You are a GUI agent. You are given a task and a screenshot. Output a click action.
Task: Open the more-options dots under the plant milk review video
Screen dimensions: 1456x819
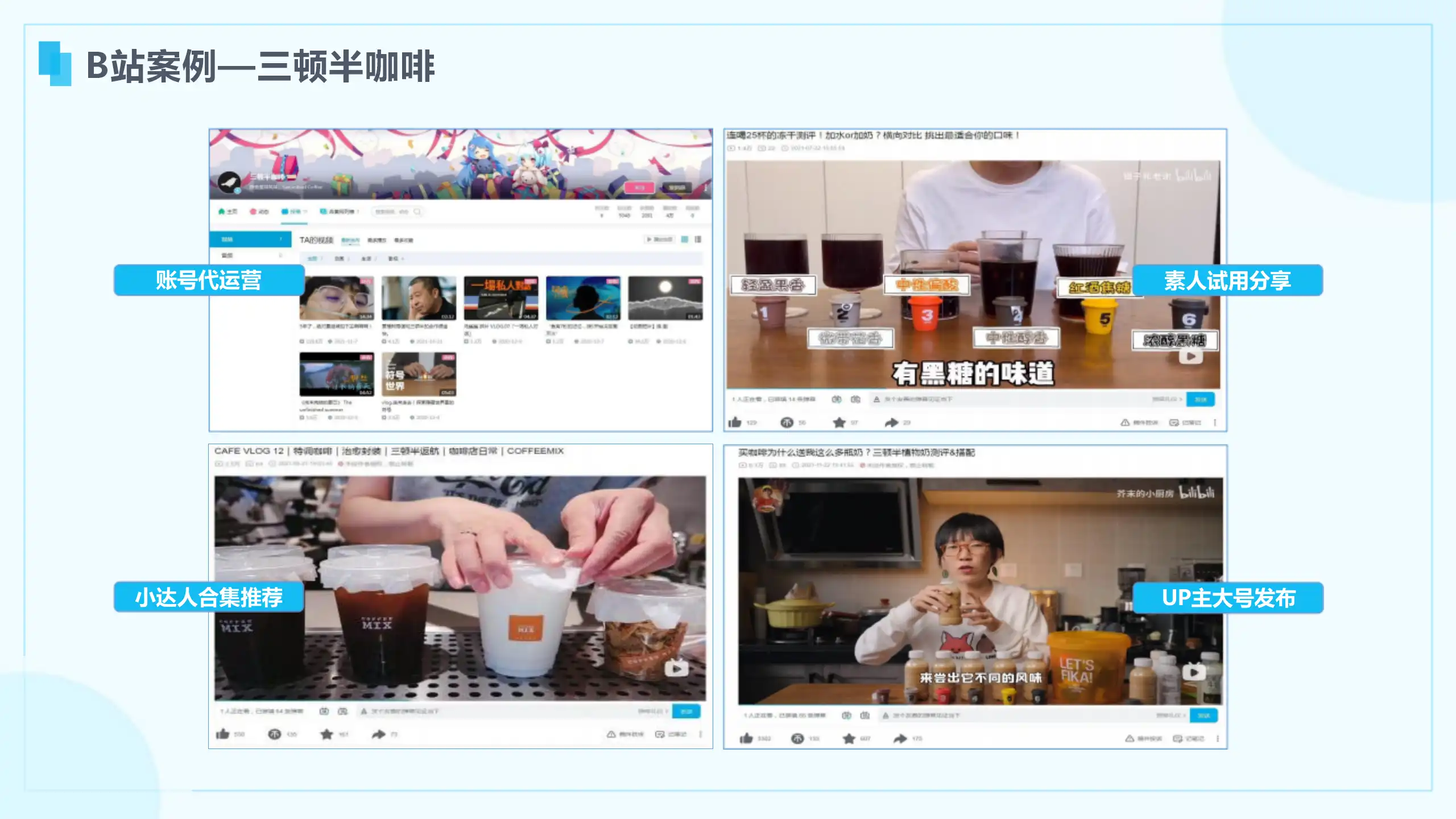1218,738
